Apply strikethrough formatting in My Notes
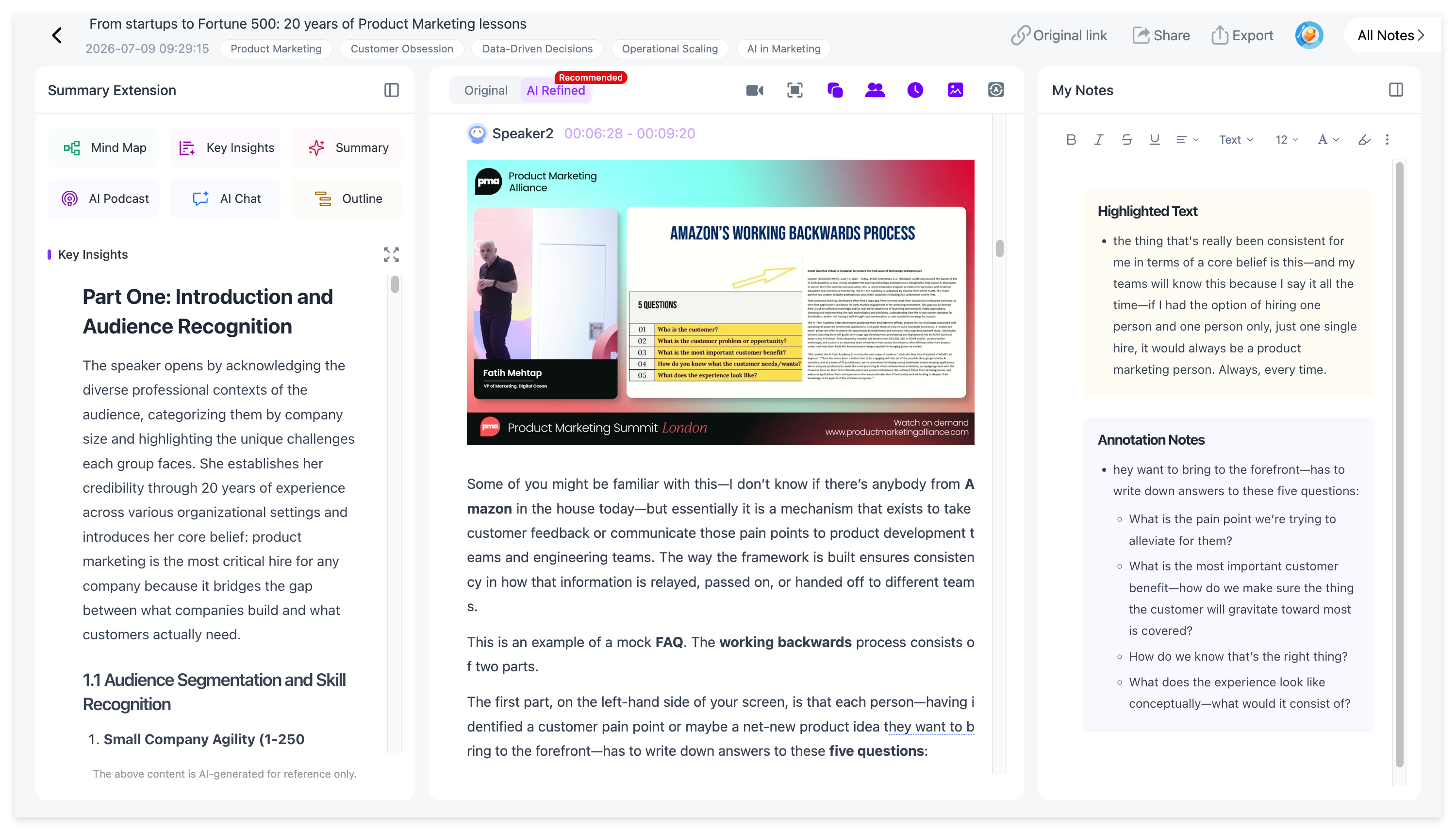The image size is (1456, 832). (1126, 139)
